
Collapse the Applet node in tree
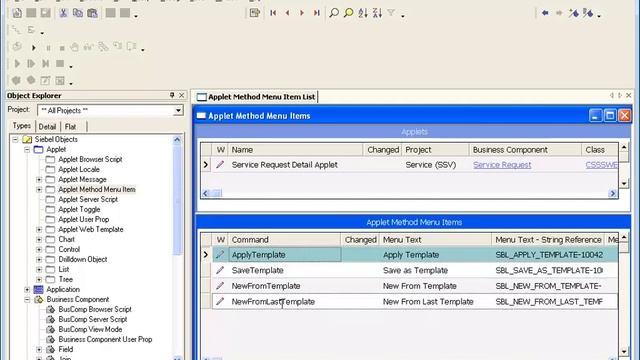(27, 150)
